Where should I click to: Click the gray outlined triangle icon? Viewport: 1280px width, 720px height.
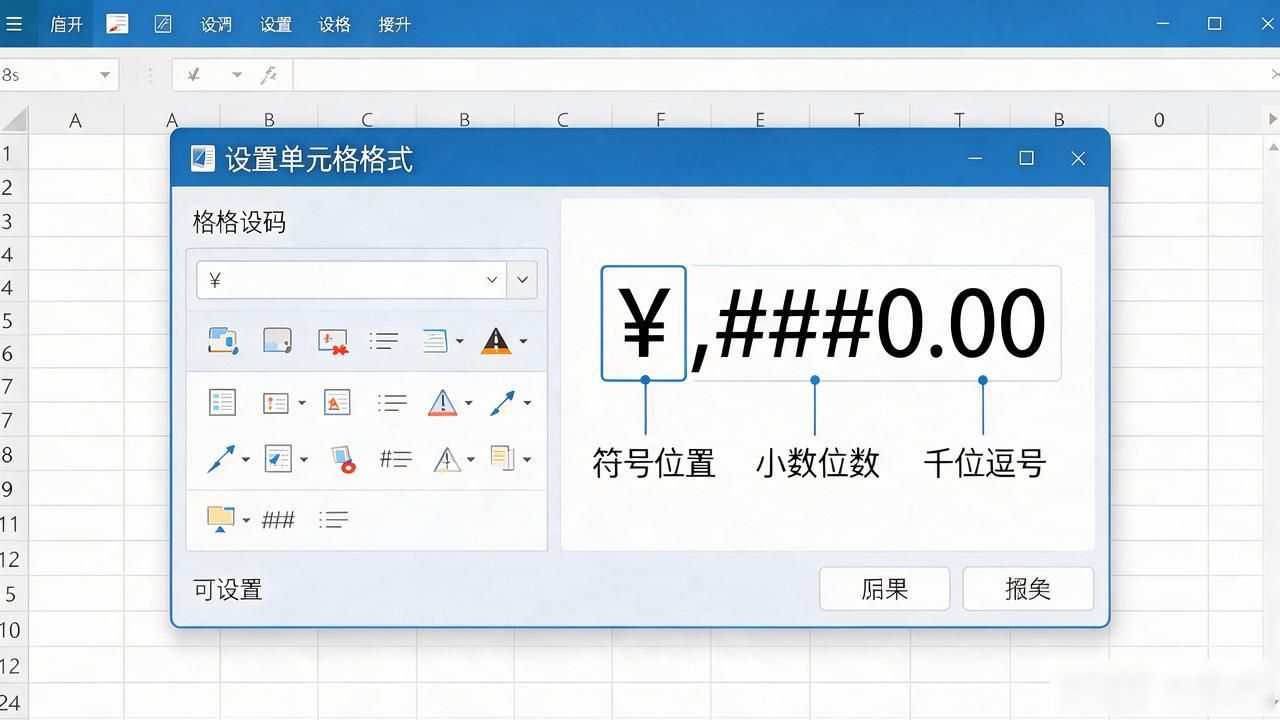click(446, 459)
